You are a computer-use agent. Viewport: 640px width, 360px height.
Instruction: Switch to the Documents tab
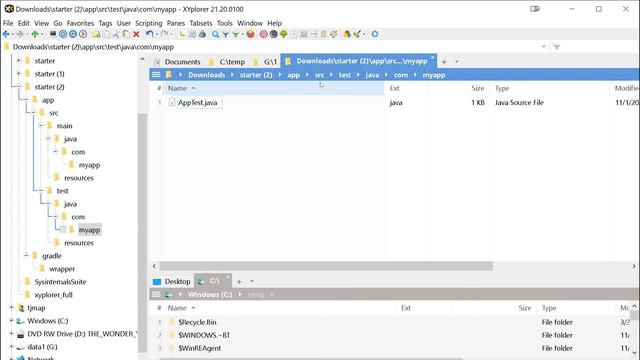[x=177, y=62]
